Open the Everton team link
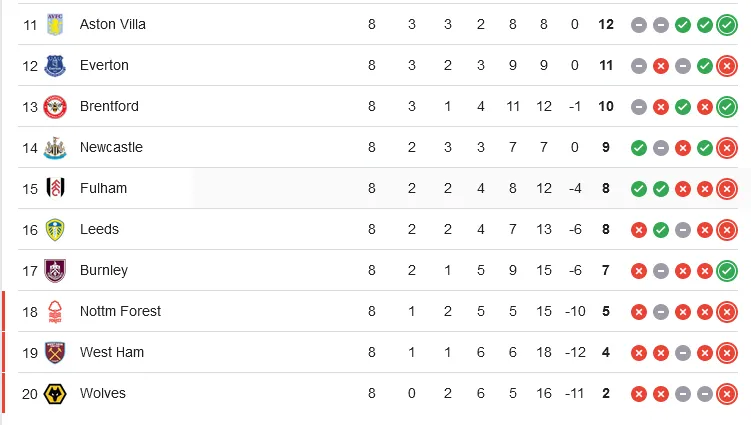The image size is (751, 425). (104, 65)
